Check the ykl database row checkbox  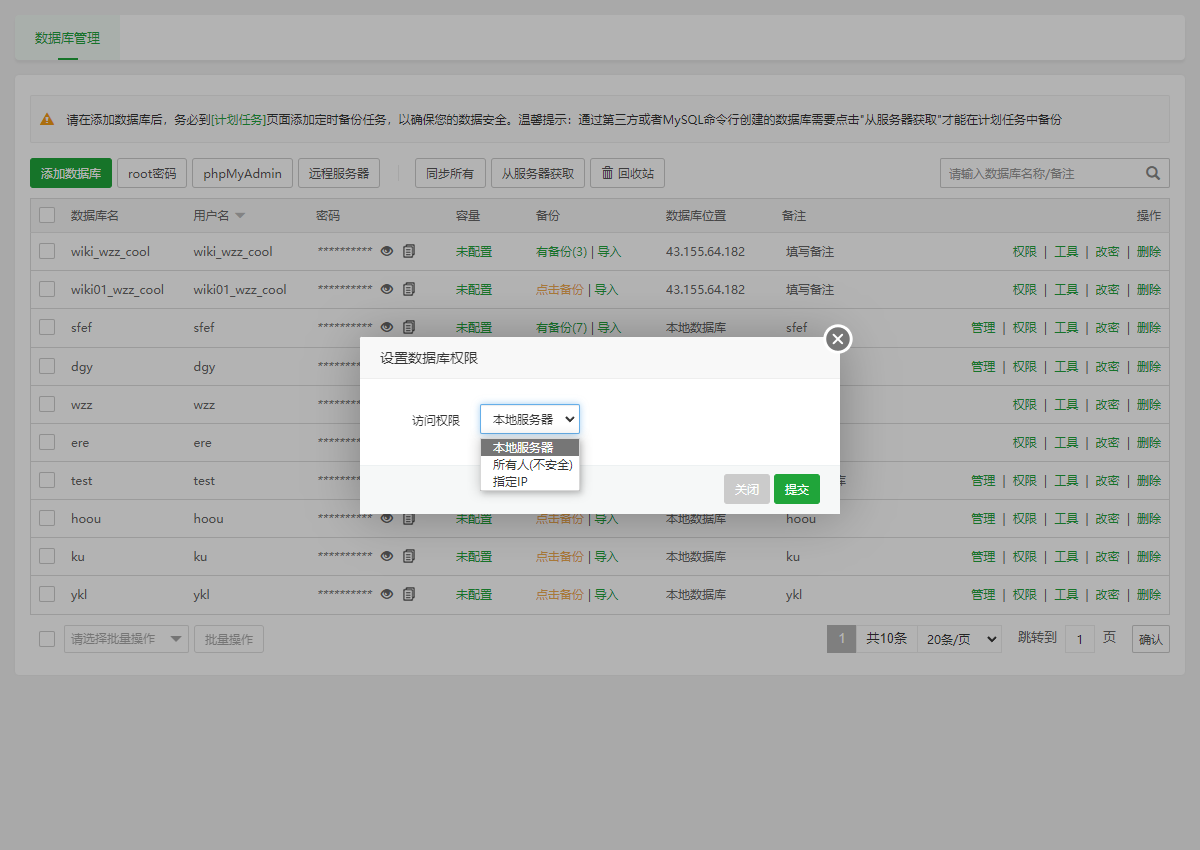click(47, 594)
